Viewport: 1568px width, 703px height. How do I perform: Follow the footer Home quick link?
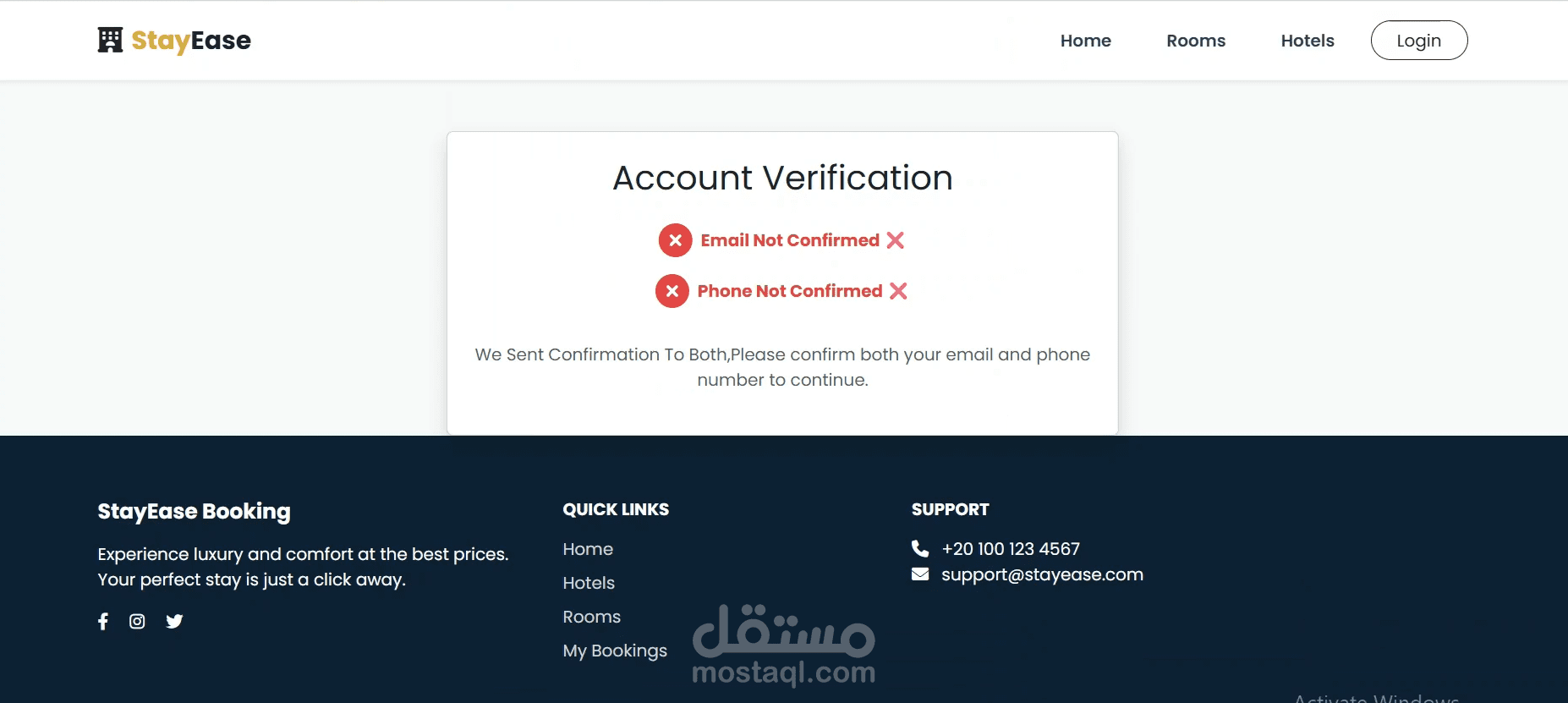[588, 549]
